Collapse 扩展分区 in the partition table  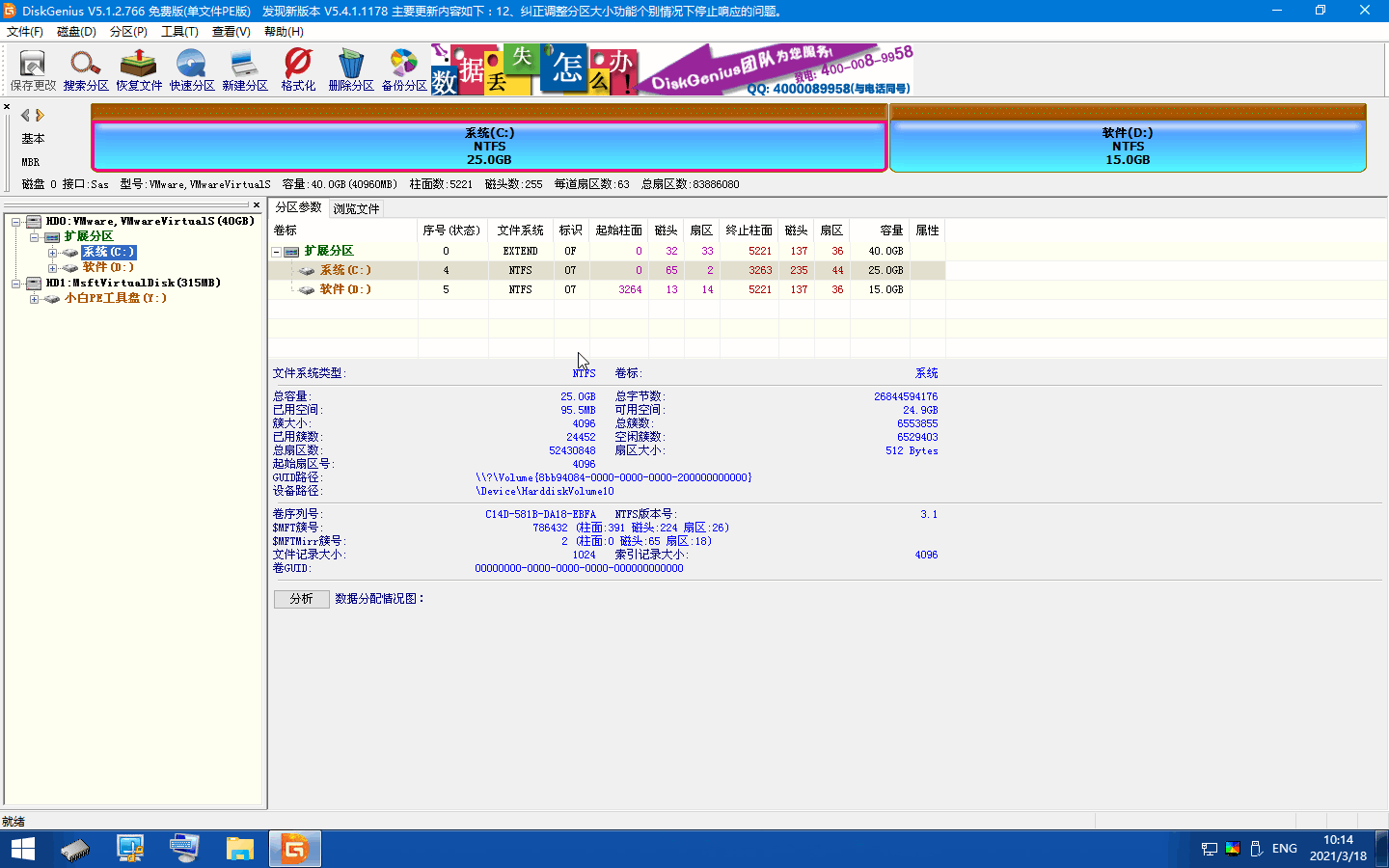tap(277, 252)
